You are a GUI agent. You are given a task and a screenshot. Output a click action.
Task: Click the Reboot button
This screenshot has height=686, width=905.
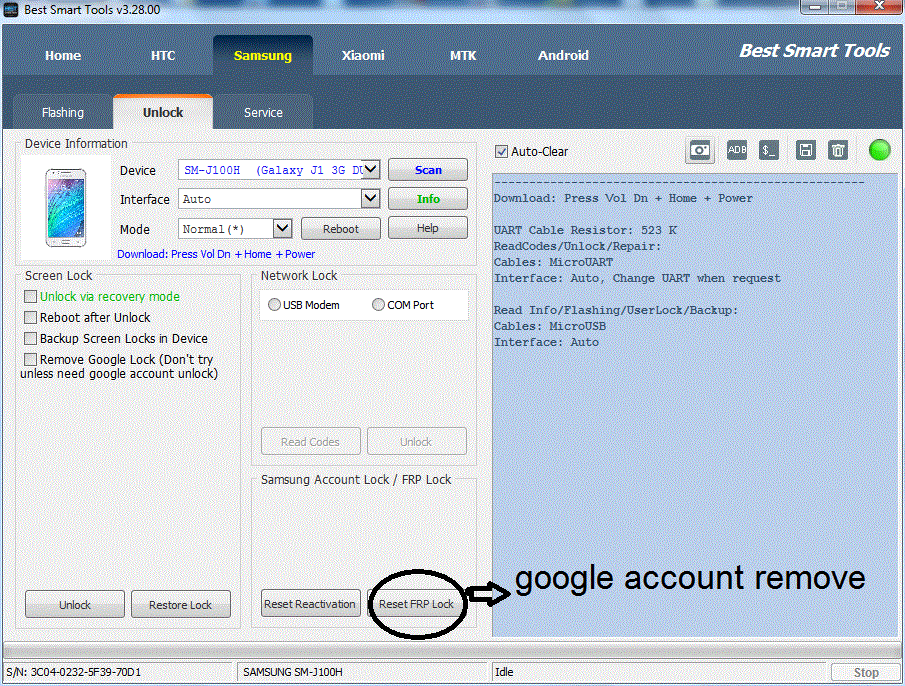point(341,228)
